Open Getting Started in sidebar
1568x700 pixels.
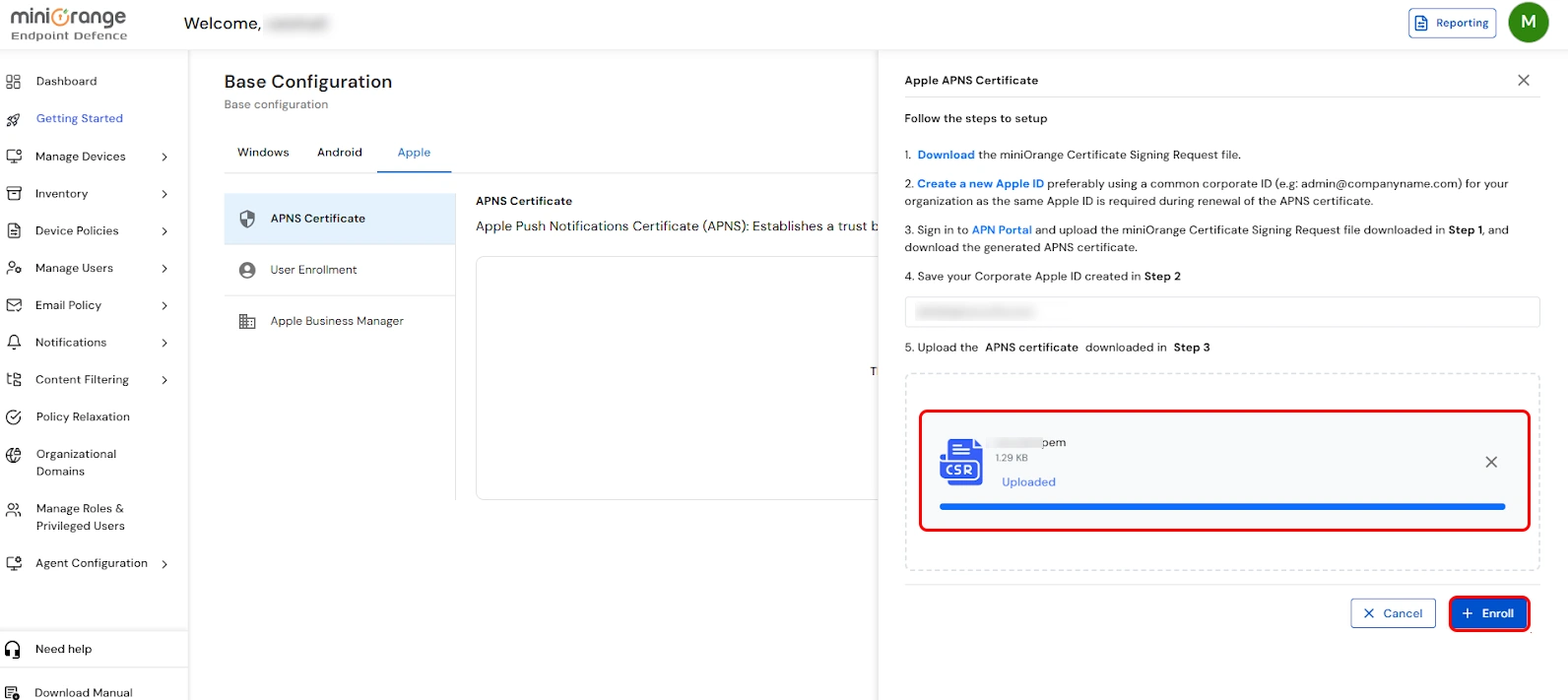pos(80,119)
